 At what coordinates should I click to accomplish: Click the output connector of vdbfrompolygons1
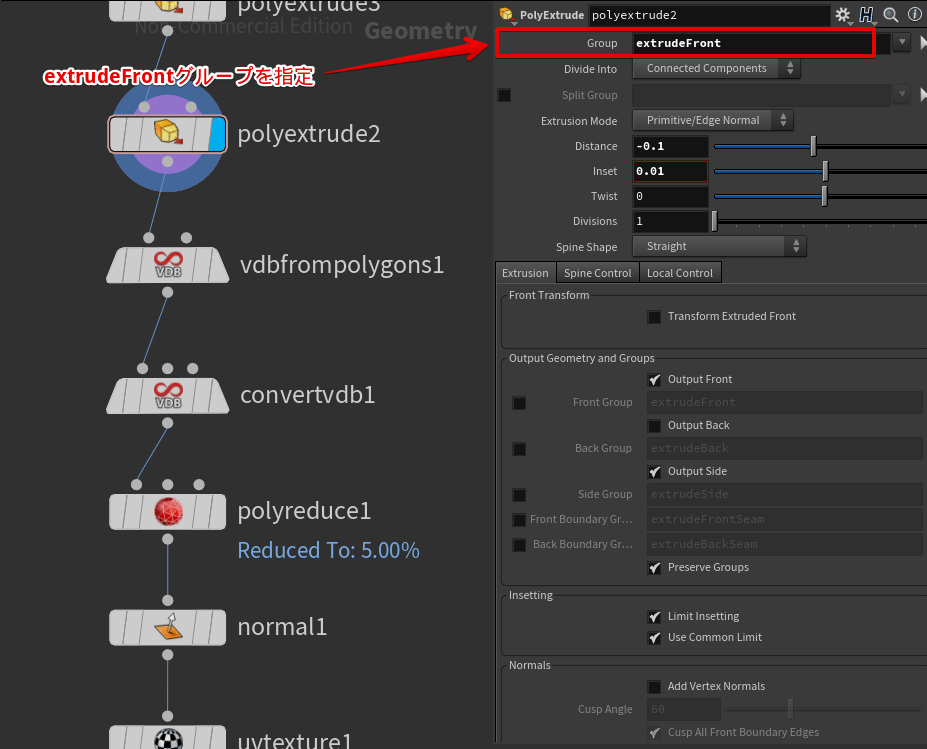168,292
